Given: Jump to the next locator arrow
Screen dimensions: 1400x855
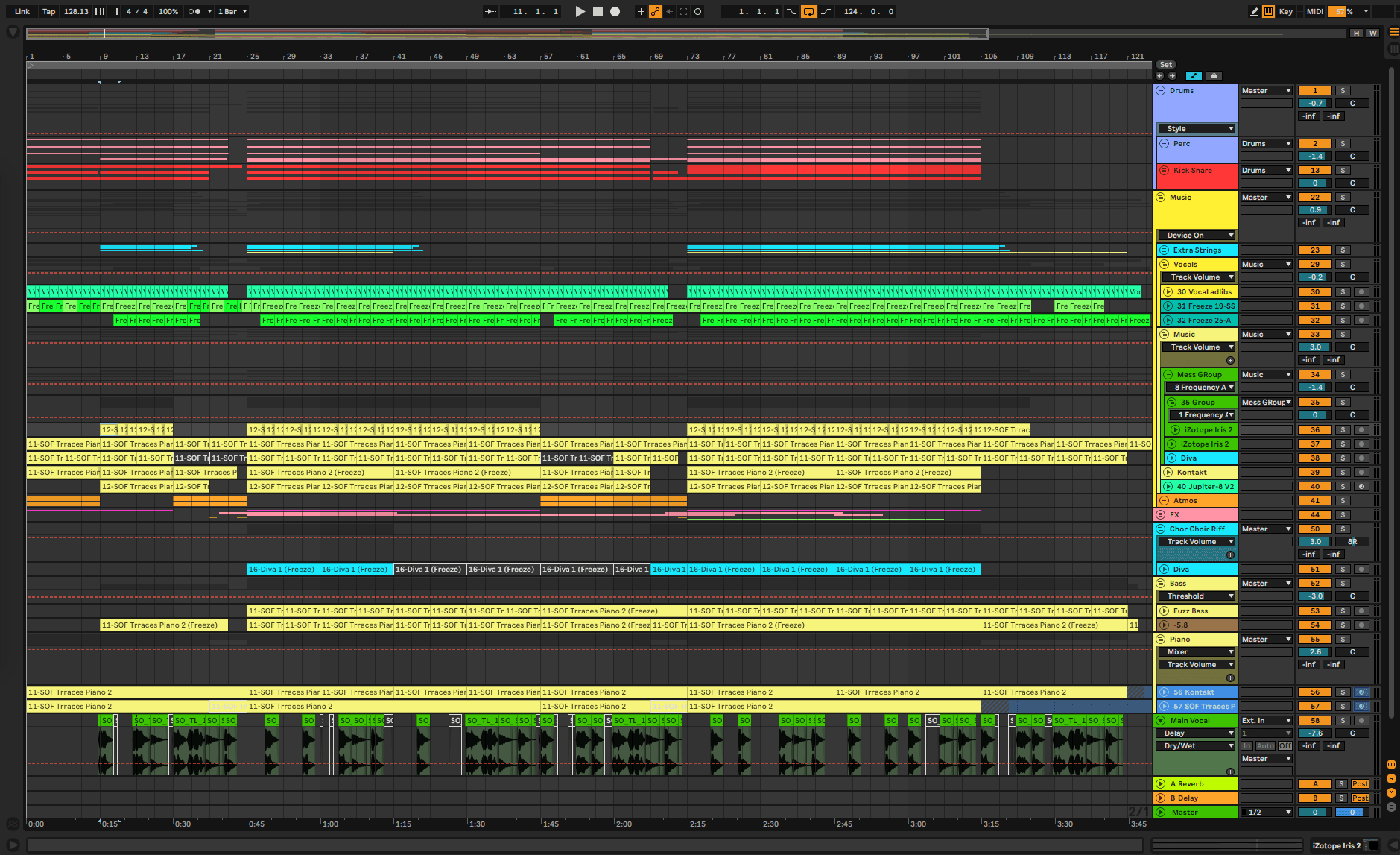Looking at the screenshot, I should [x=1173, y=76].
